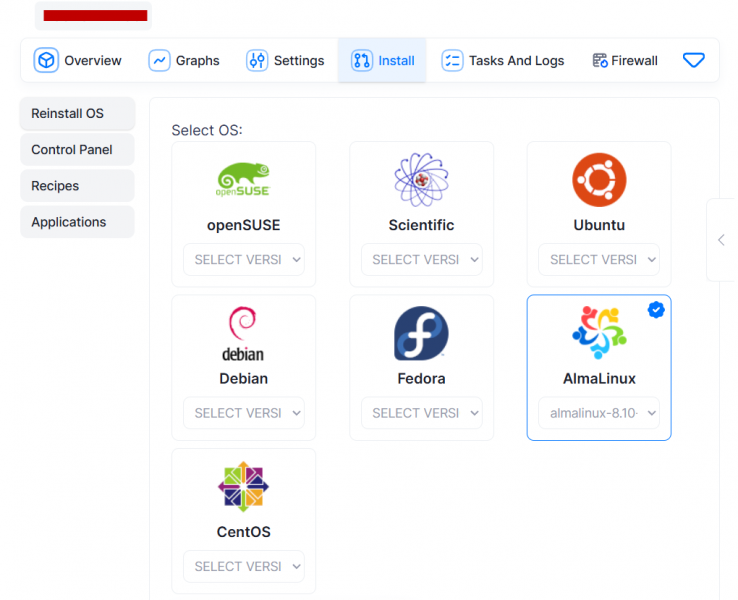
Task: Select the CentOS pinwheel logo
Action: (243, 487)
